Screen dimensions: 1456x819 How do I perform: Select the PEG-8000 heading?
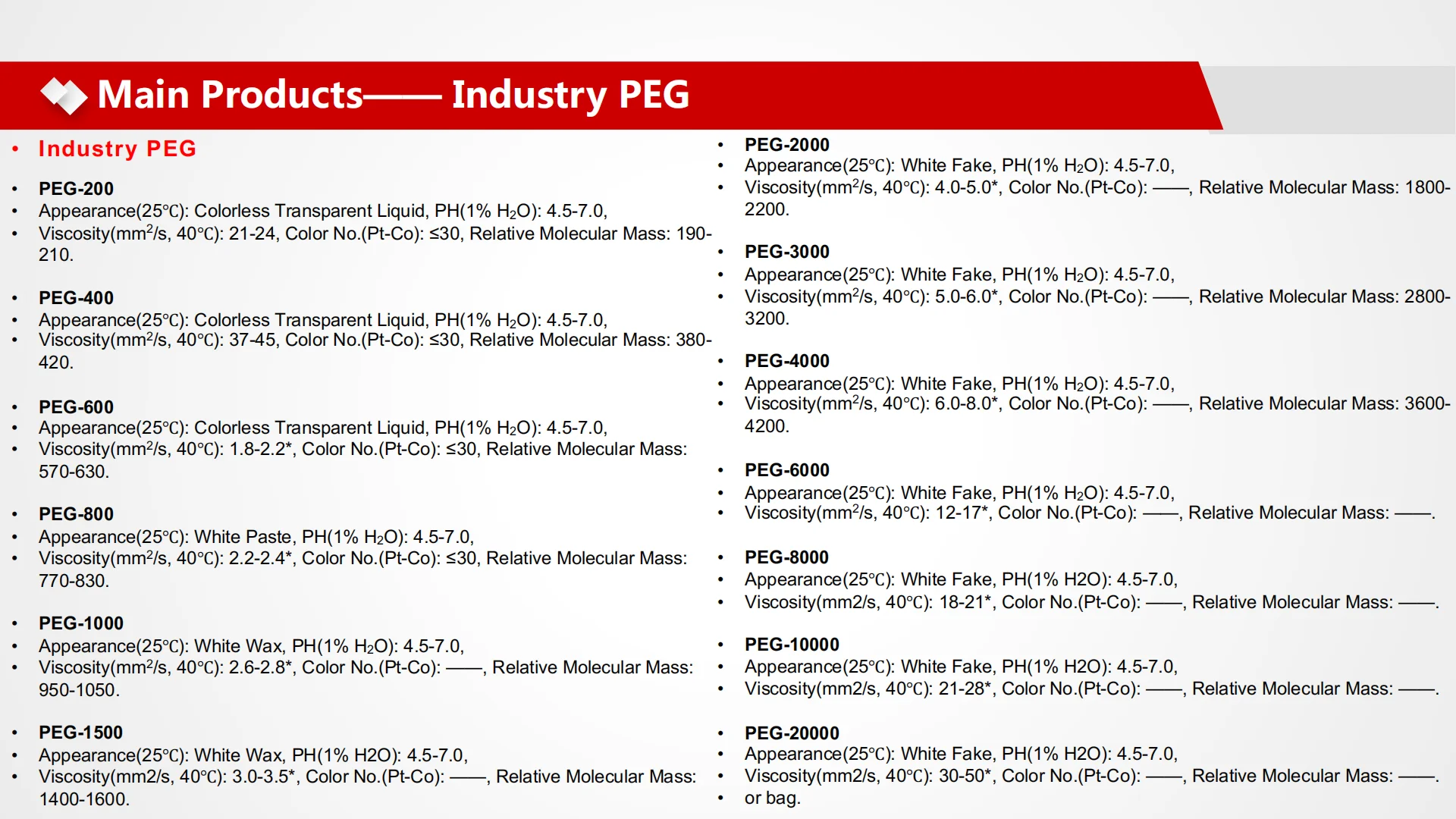[x=786, y=557]
